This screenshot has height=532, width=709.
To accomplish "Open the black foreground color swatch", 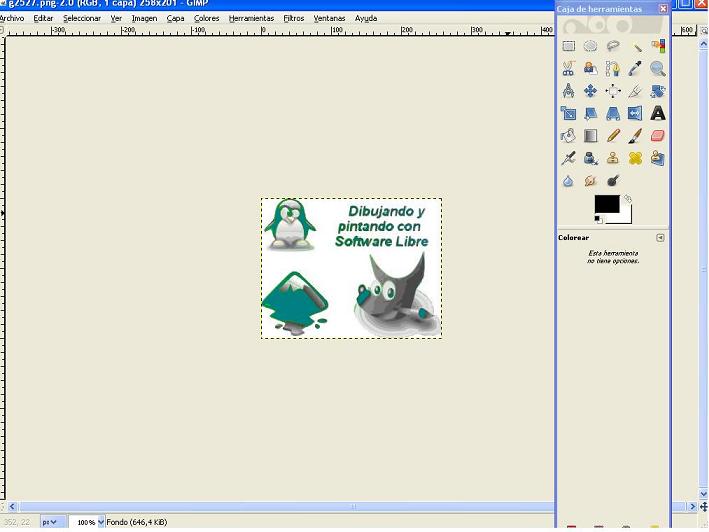I will pyautogui.click(x=606, y=204).
